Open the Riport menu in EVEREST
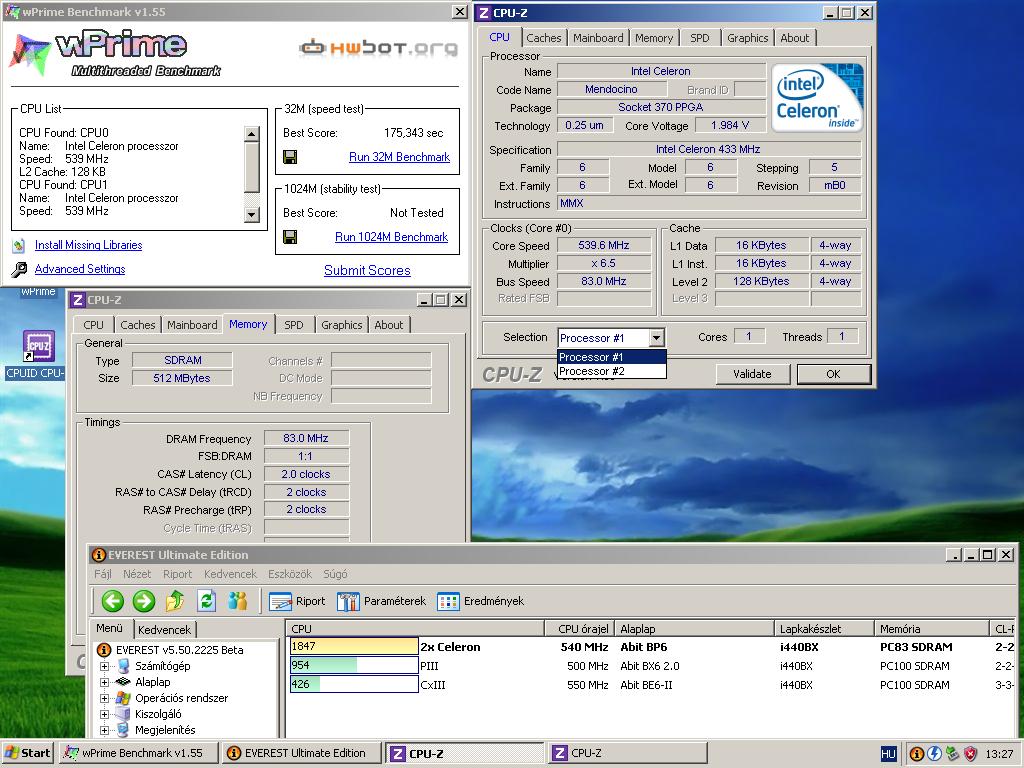Screen dimensions: 1024x768 (177, 574)
